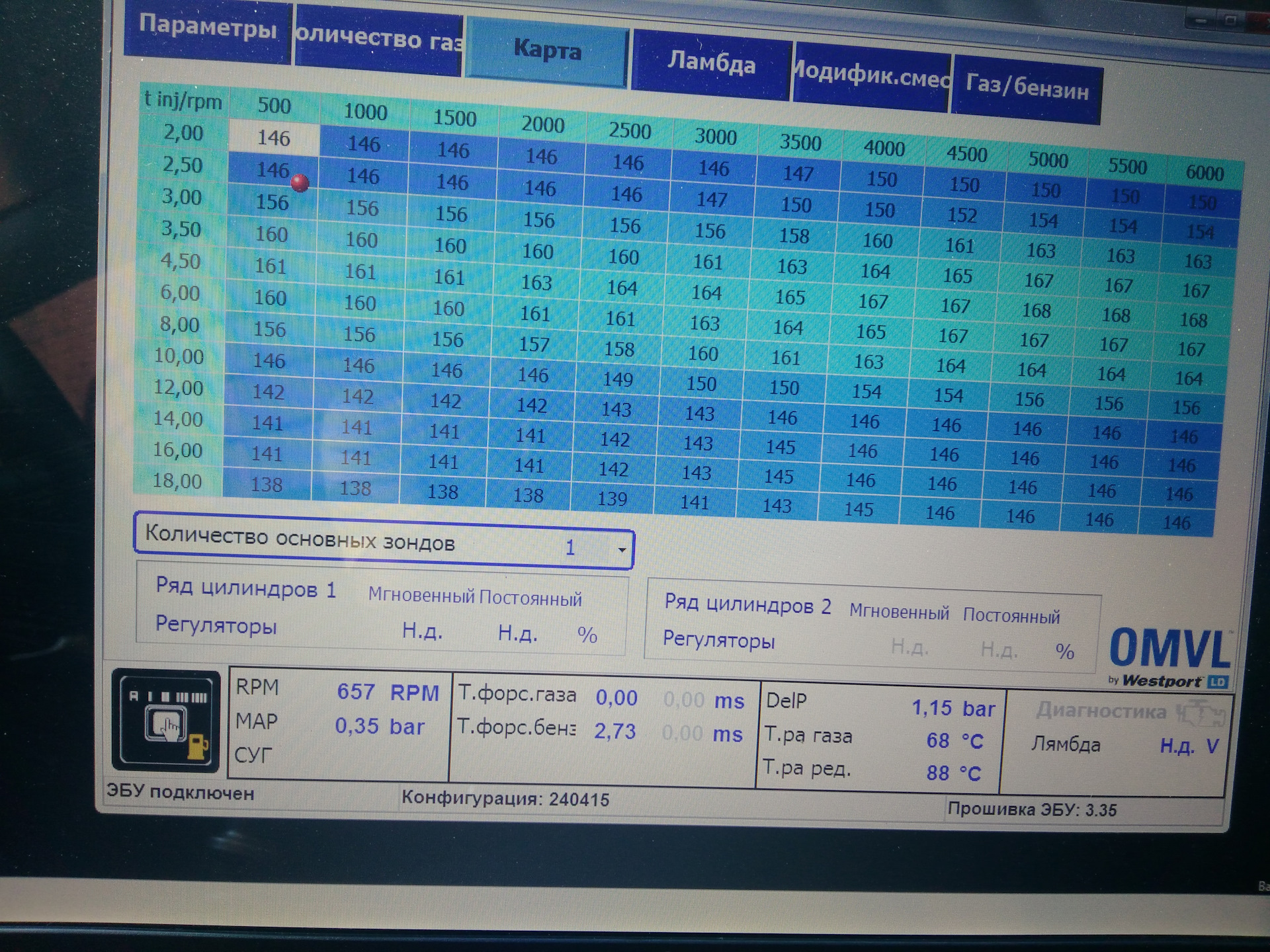Select the 2,00 injection time row header
The width and height of the screenshot is (1270, 952).
(x=183, y=133)
